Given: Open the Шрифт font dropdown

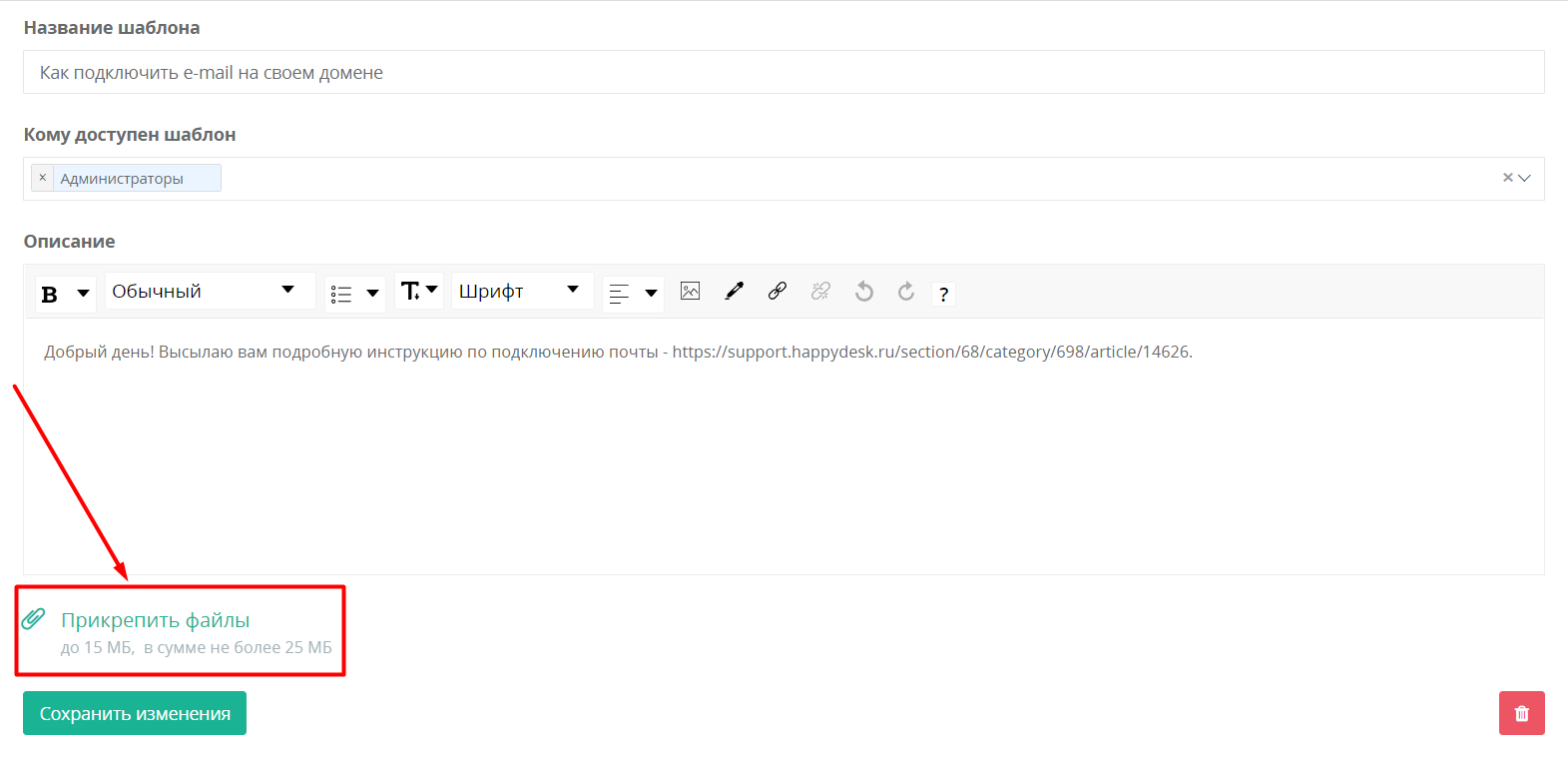Looking at the screenshot, I should [522, 291].
